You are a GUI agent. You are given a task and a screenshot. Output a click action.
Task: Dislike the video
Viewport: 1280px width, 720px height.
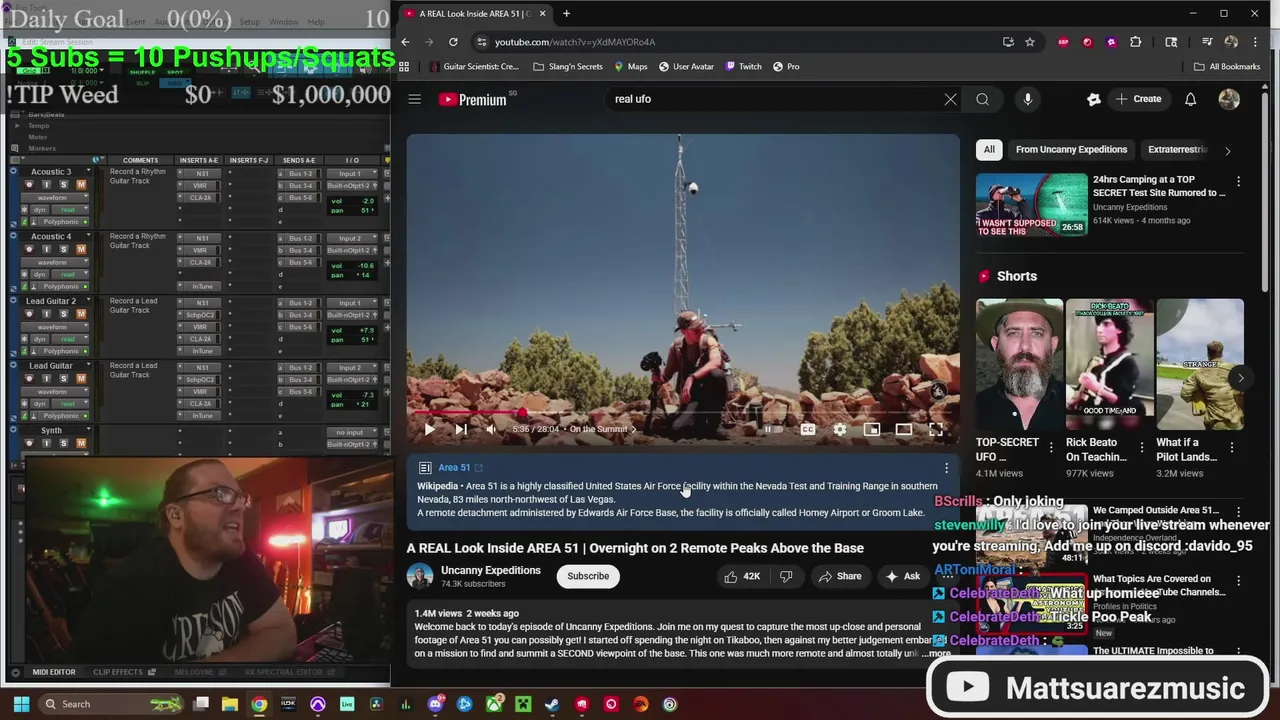(x=786, y=576)
